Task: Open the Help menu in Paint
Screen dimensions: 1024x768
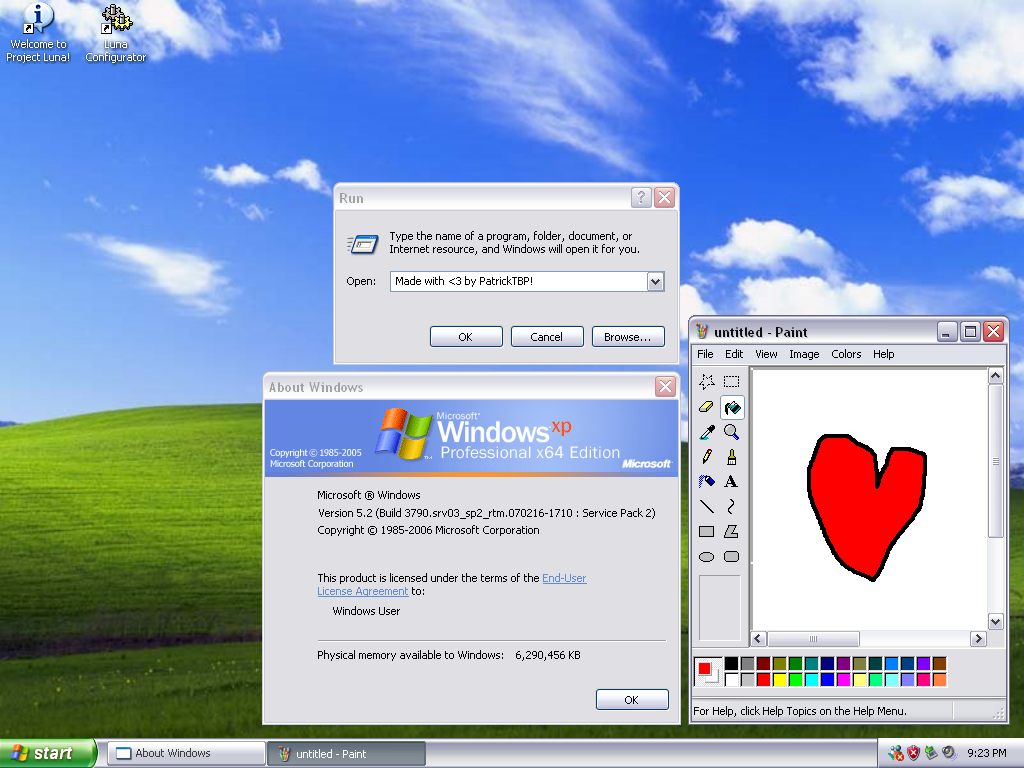Action: point(884,354)
